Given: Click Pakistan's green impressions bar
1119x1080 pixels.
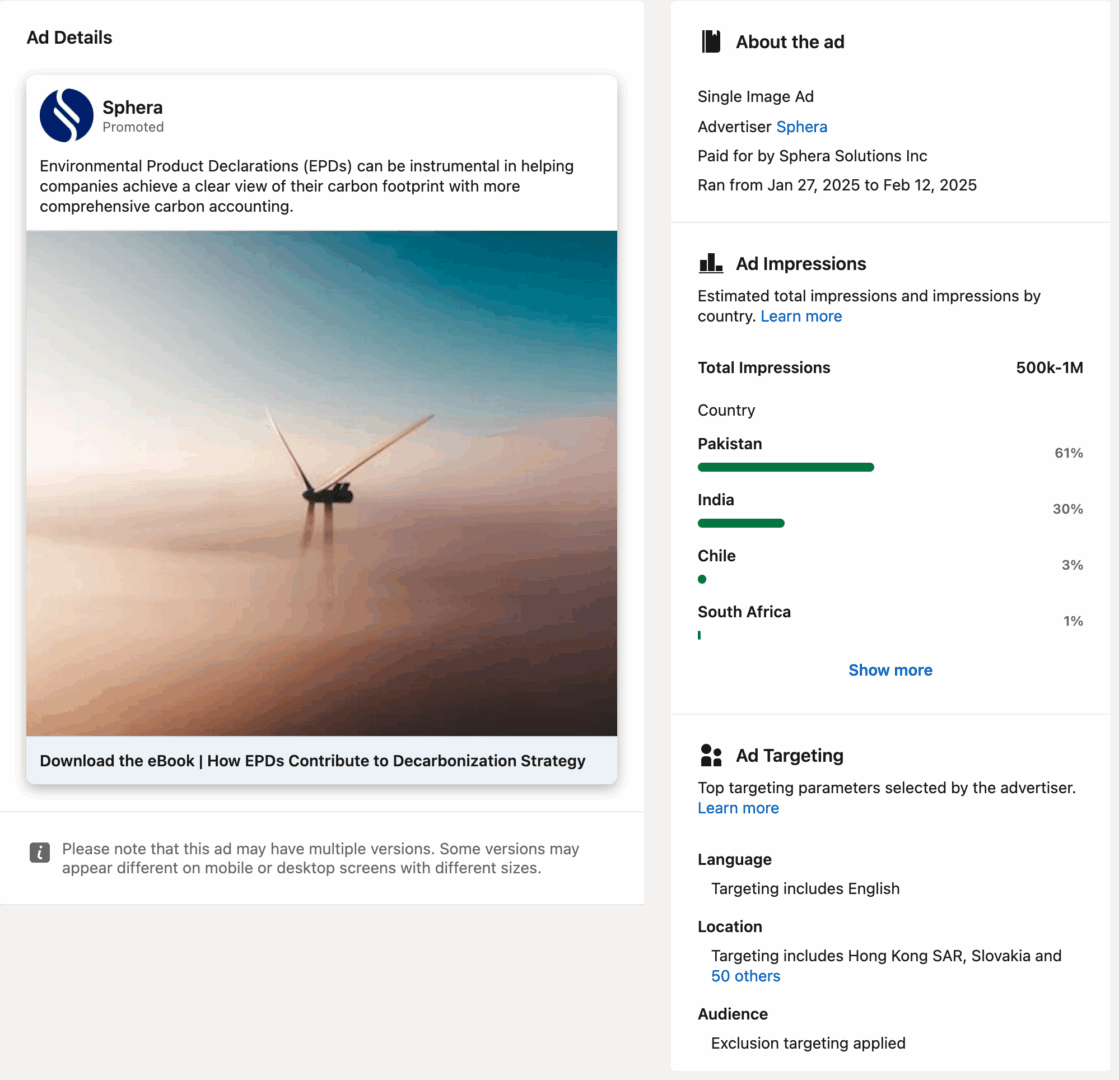Looking at the screenshot, I should 785,467.
